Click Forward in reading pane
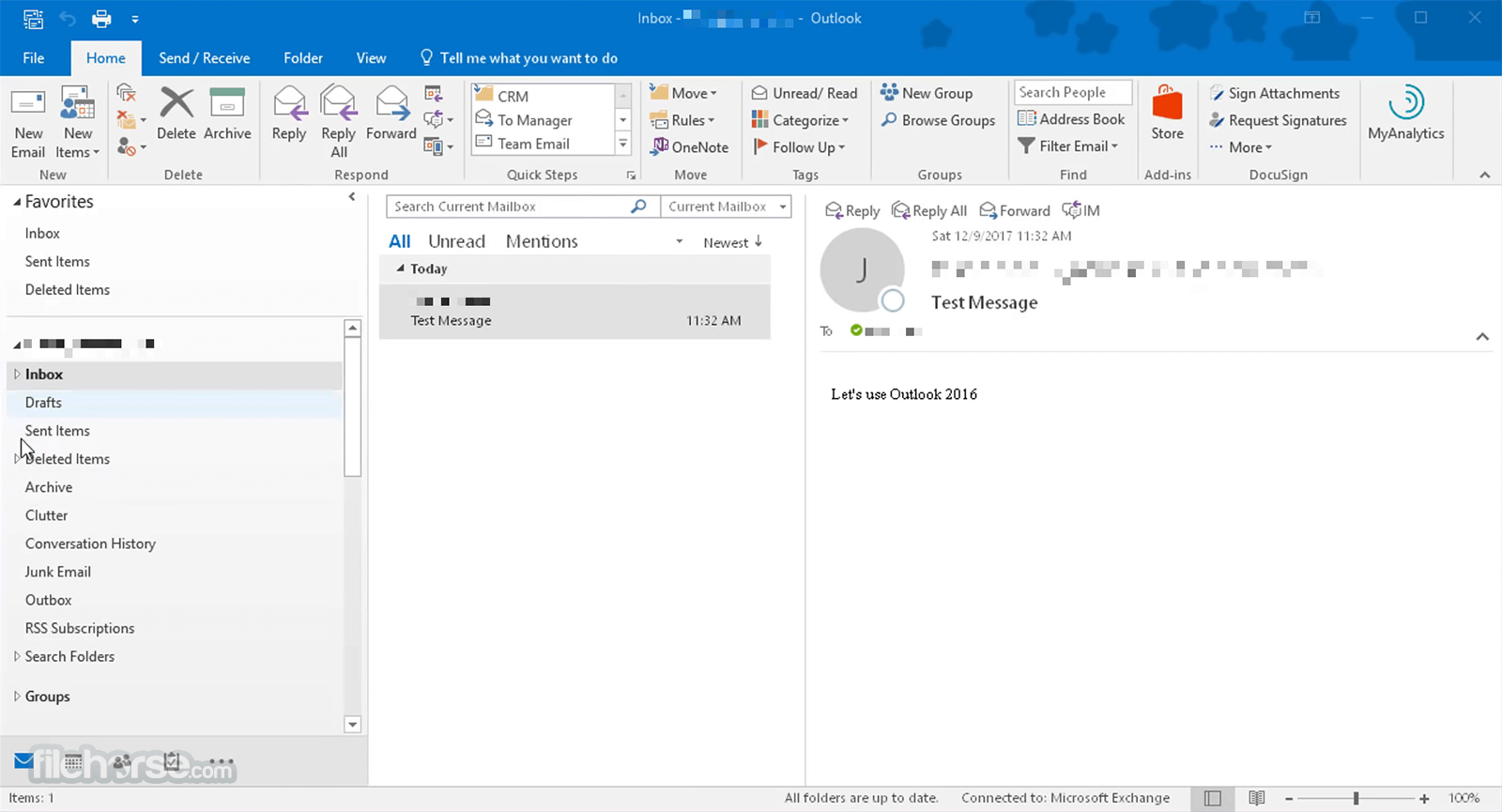This screenshot has width=1502, height=812. (1014, 210)
